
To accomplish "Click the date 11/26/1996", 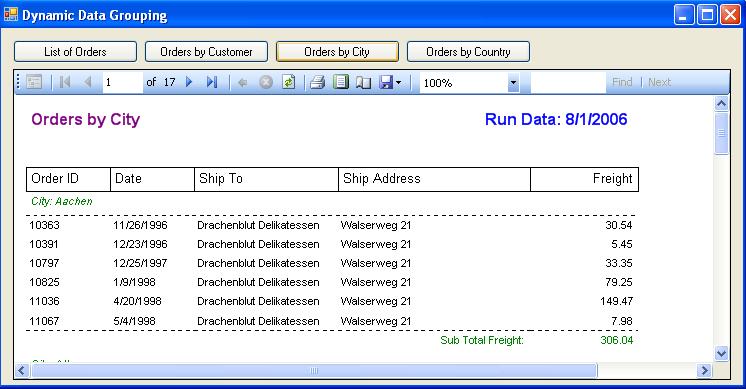I will click(x=140, y=225).
